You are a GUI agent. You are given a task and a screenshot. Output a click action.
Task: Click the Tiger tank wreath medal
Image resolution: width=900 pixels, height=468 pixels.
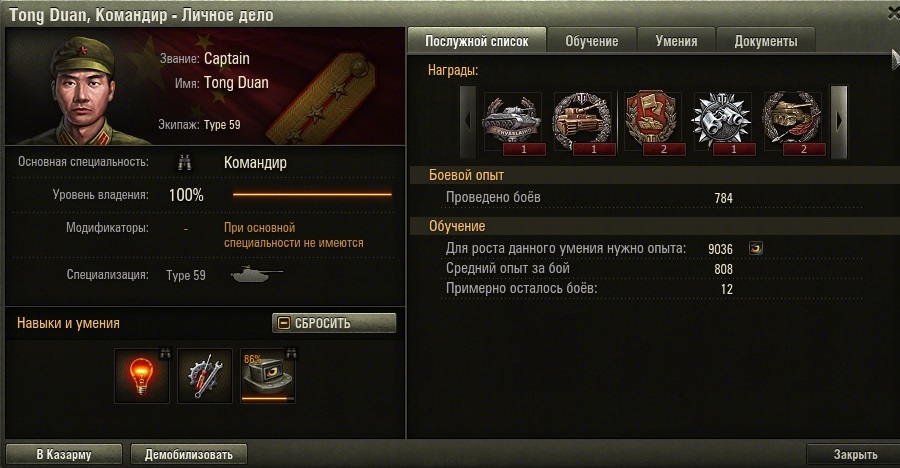click(x=583, y=123)
